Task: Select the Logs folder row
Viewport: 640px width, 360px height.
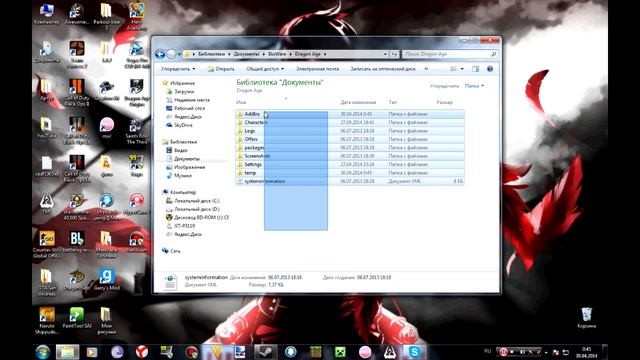Action: (350, 131)
